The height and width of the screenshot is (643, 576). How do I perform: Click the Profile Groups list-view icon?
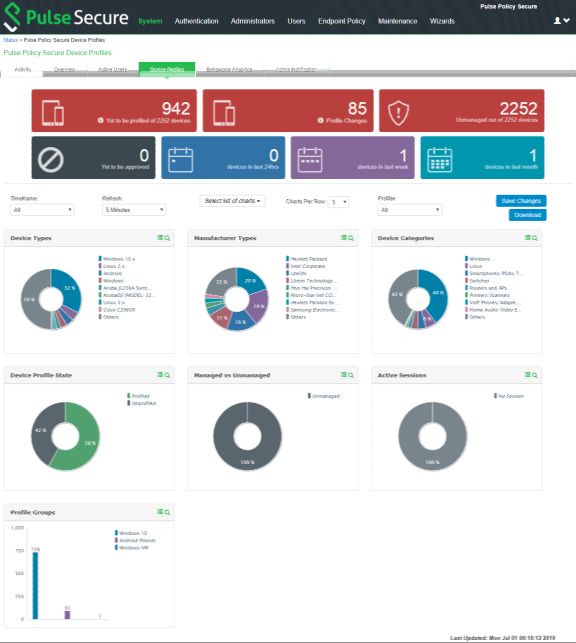pyautogui.click(x=160, y=512)
